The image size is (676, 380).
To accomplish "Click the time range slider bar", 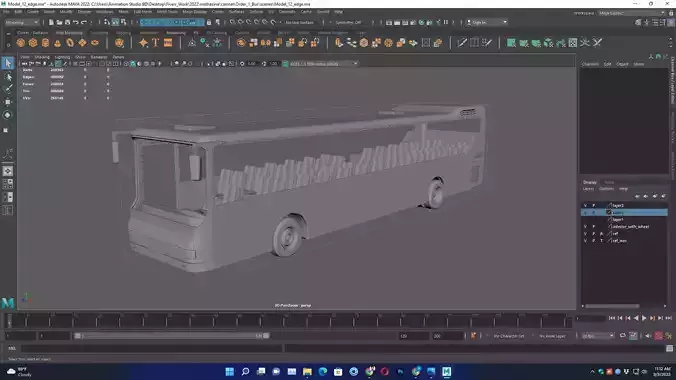I will [x=172, y=336].
